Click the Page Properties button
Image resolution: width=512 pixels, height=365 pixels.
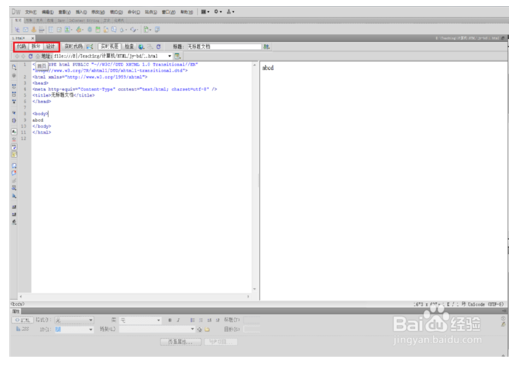point(180,342)
